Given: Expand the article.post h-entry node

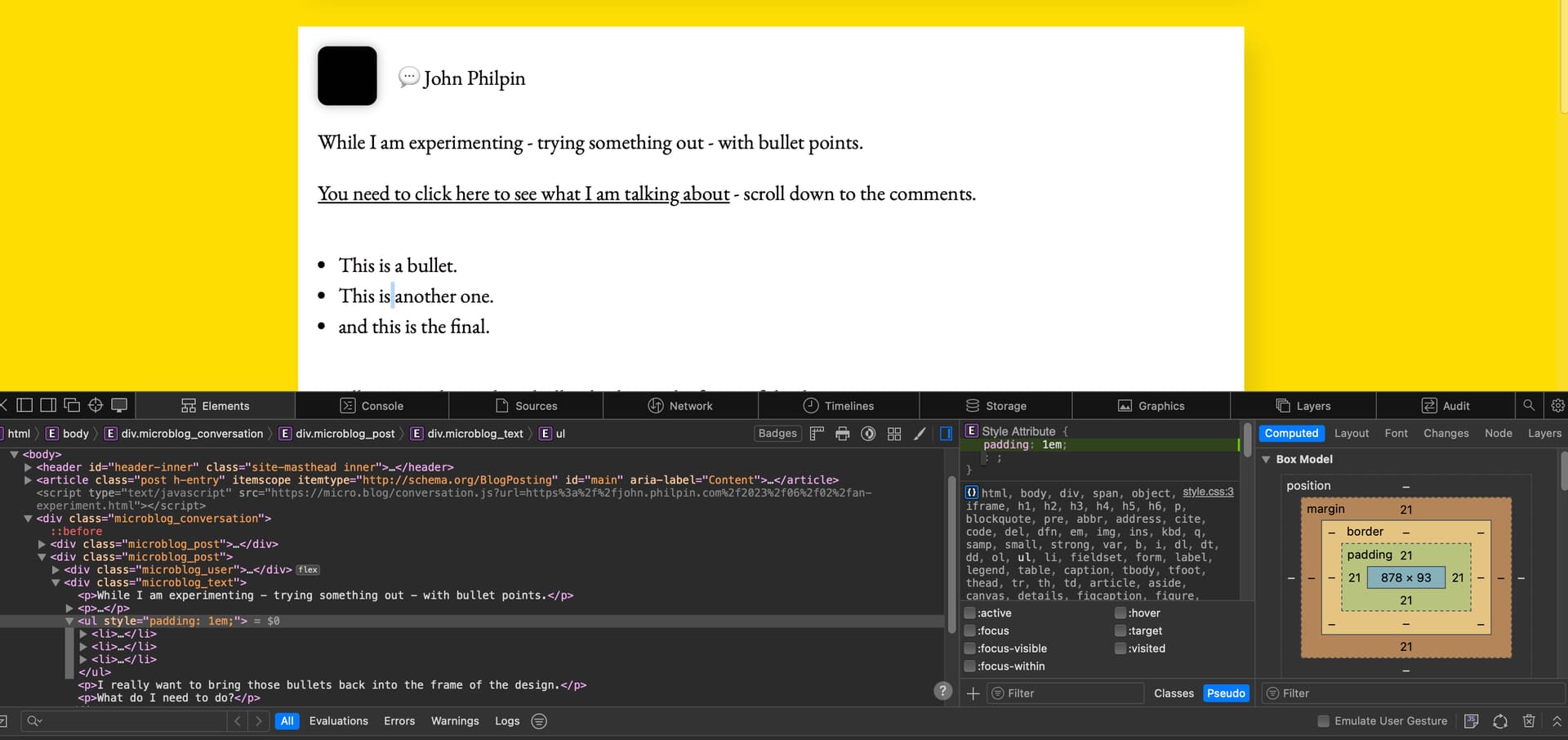Looking at the screenshot, I should tap(28, 480).
